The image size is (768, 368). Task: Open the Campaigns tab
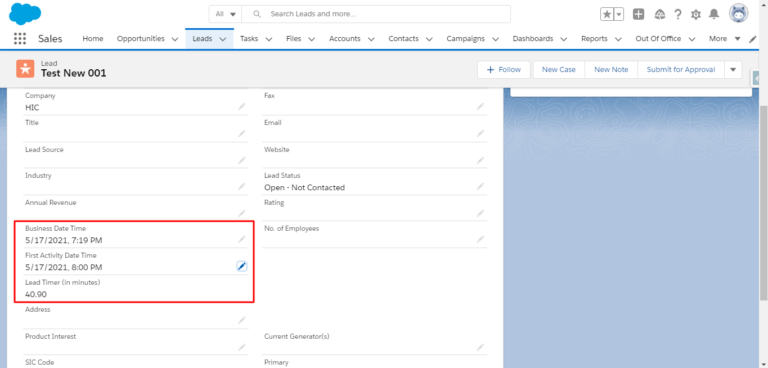coord(465,39)
